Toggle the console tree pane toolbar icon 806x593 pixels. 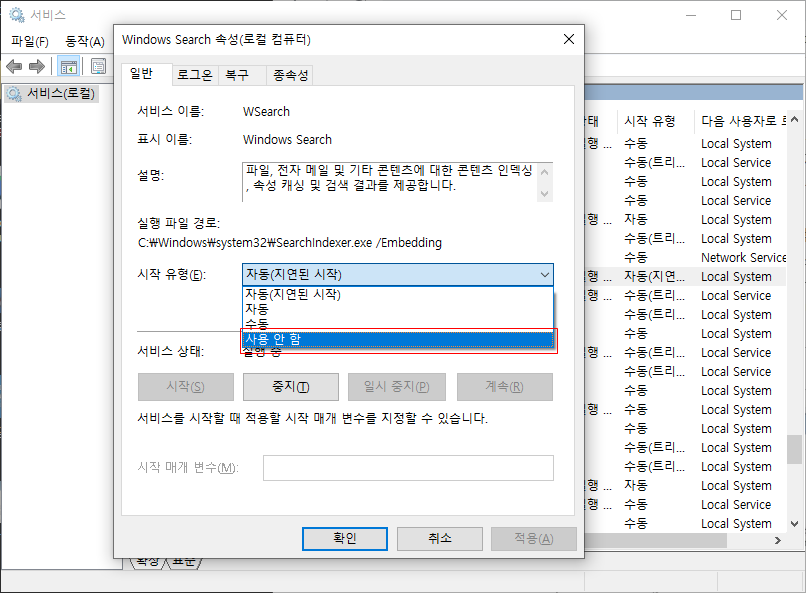pyautogui.click(x=68, y=67)
